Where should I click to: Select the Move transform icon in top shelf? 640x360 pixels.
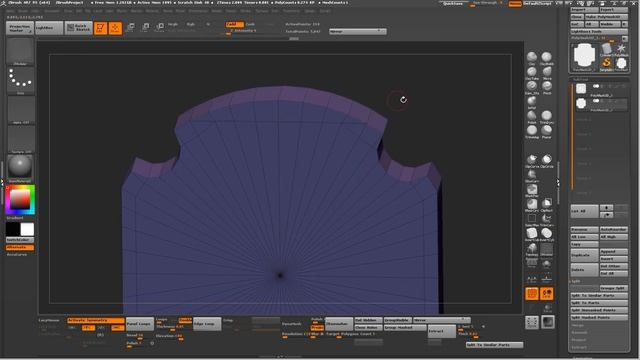[130, 28]
